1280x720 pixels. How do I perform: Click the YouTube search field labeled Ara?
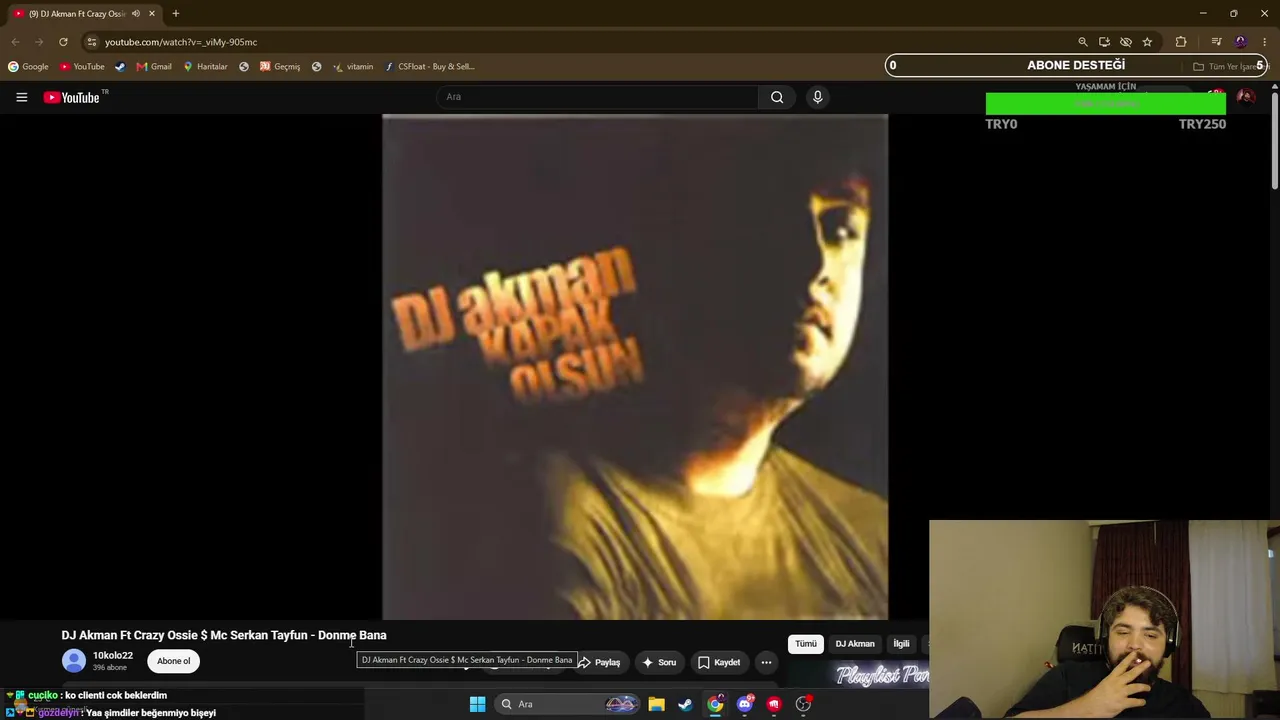coord(597,97)
